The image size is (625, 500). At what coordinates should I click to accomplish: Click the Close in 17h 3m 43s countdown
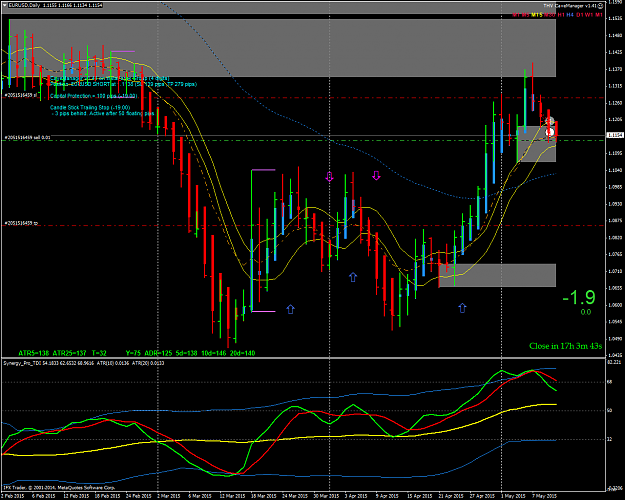[x=565, y=346]
